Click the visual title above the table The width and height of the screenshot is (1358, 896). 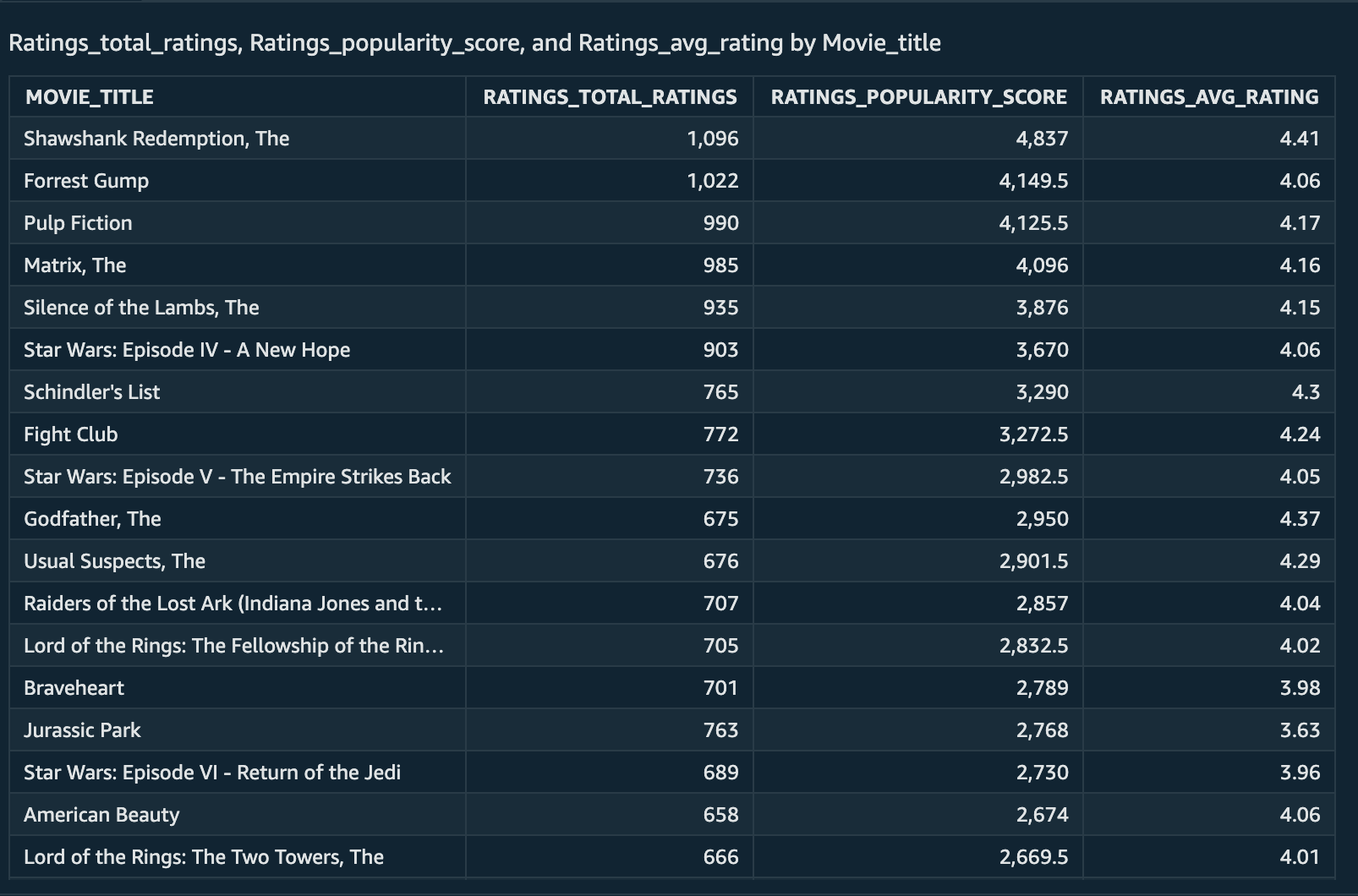tap(474, 43)
